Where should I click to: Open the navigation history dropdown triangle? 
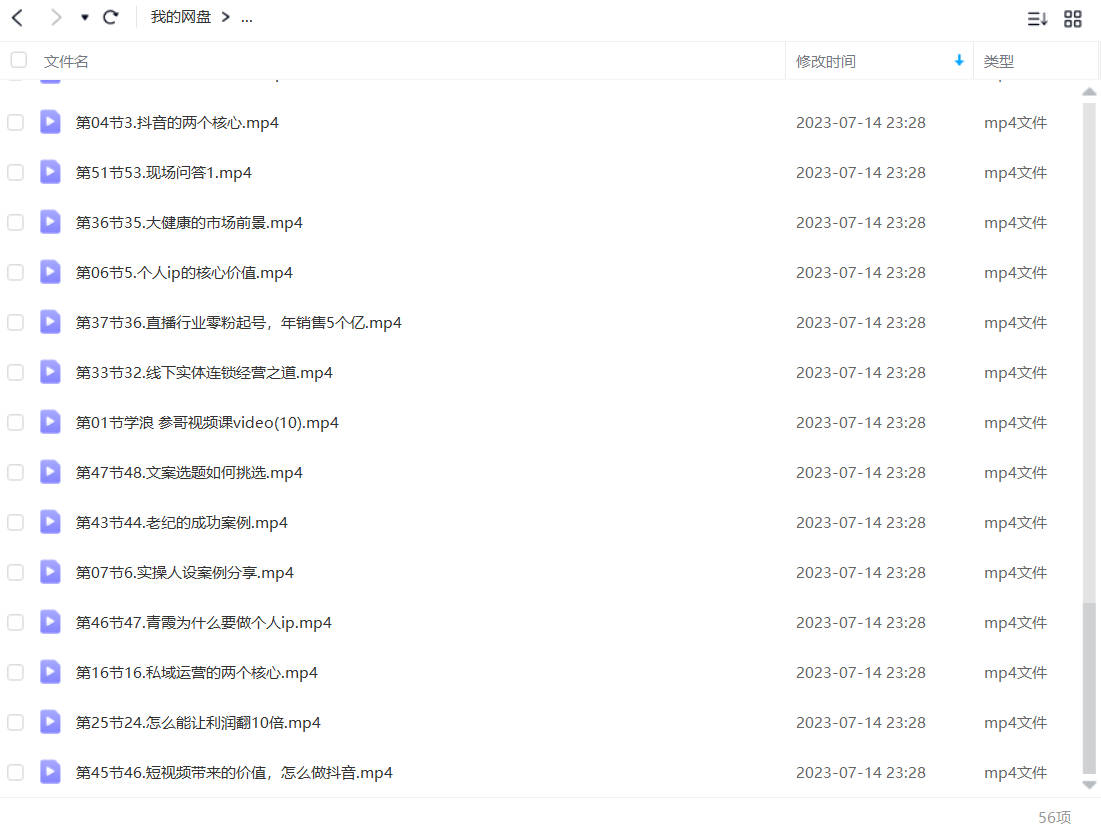click(84, 18)
